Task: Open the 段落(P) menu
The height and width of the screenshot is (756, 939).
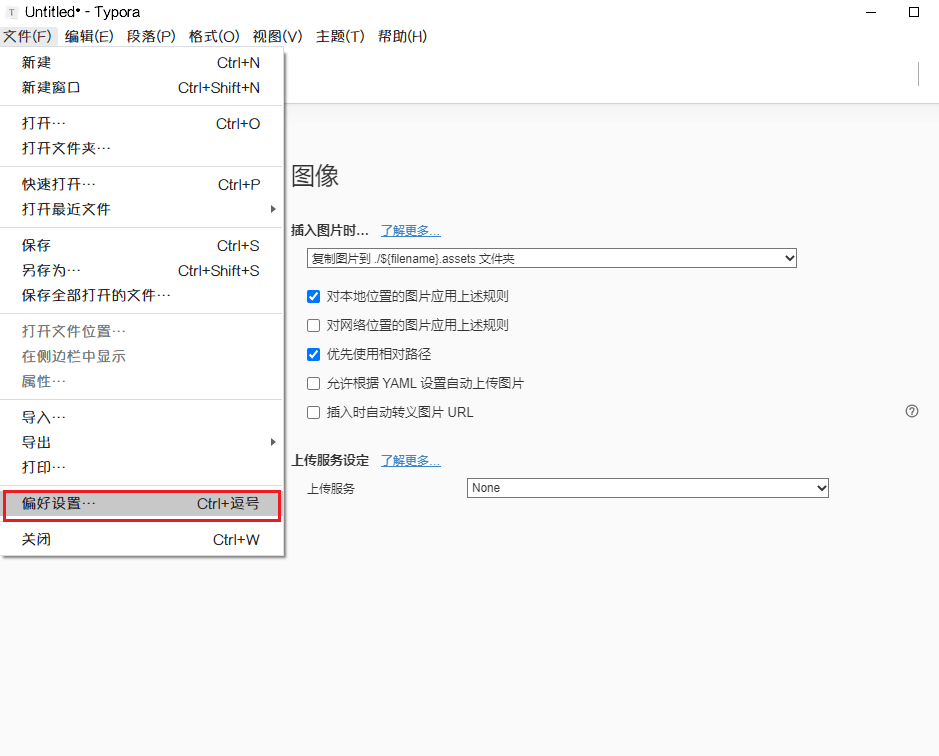Action: click(151, 37)
